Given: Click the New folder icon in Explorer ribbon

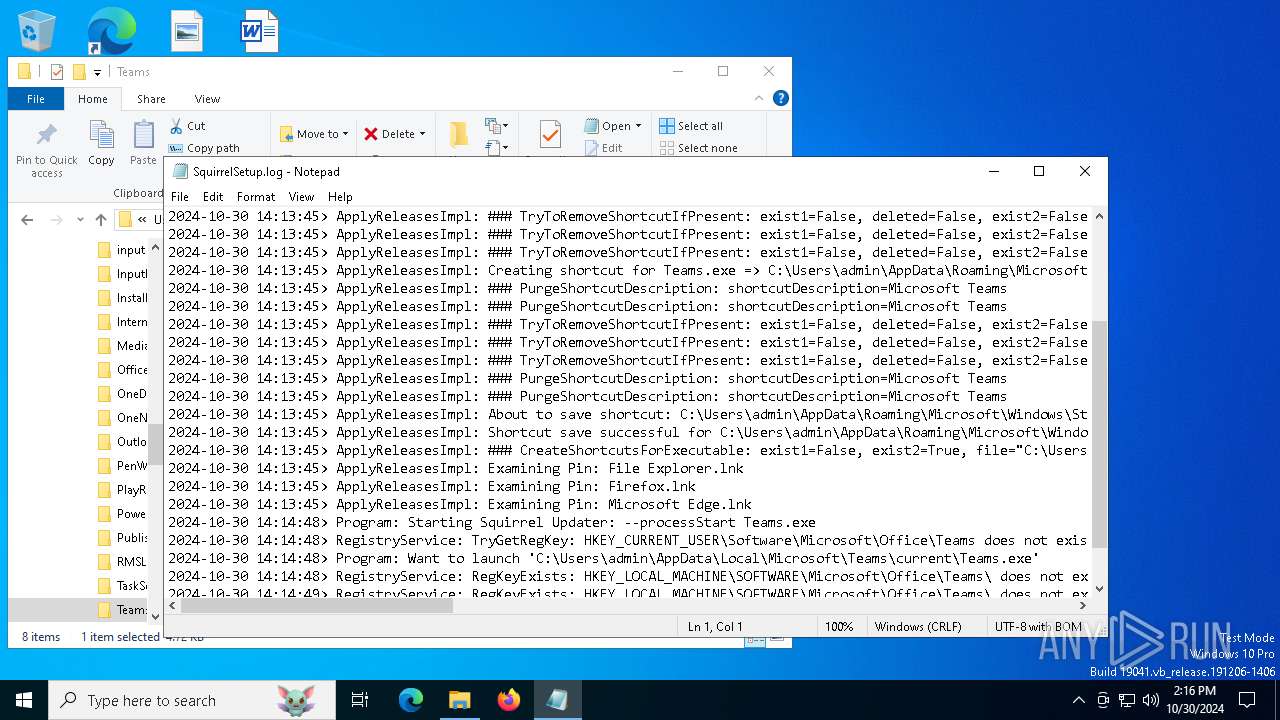Looking at the screenshot, I should pos(458,134).
